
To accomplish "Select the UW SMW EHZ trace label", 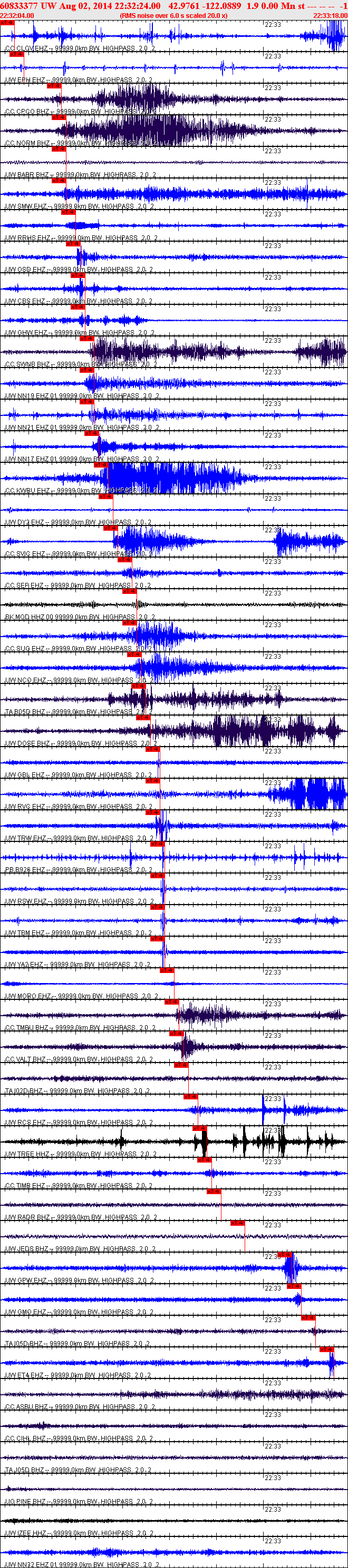I will (79, 206).
